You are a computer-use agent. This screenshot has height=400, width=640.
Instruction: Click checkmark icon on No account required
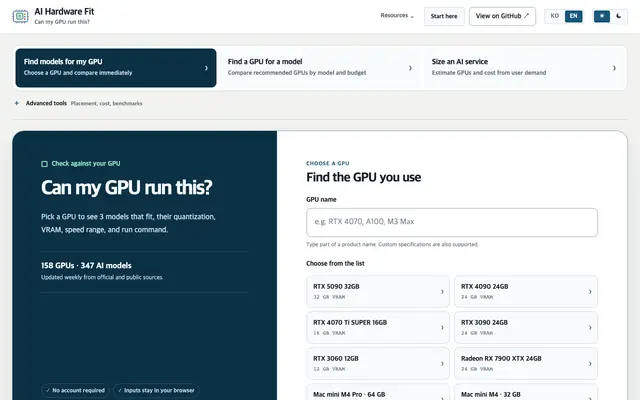[x=48, y=391]
